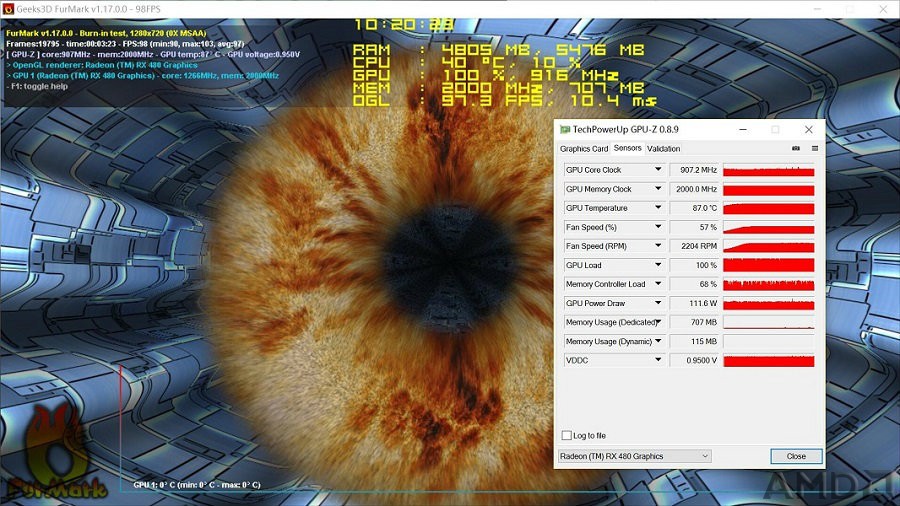Open the GPU-Z hamburger menu icon

pyautogui.click(x=814, y=149)
